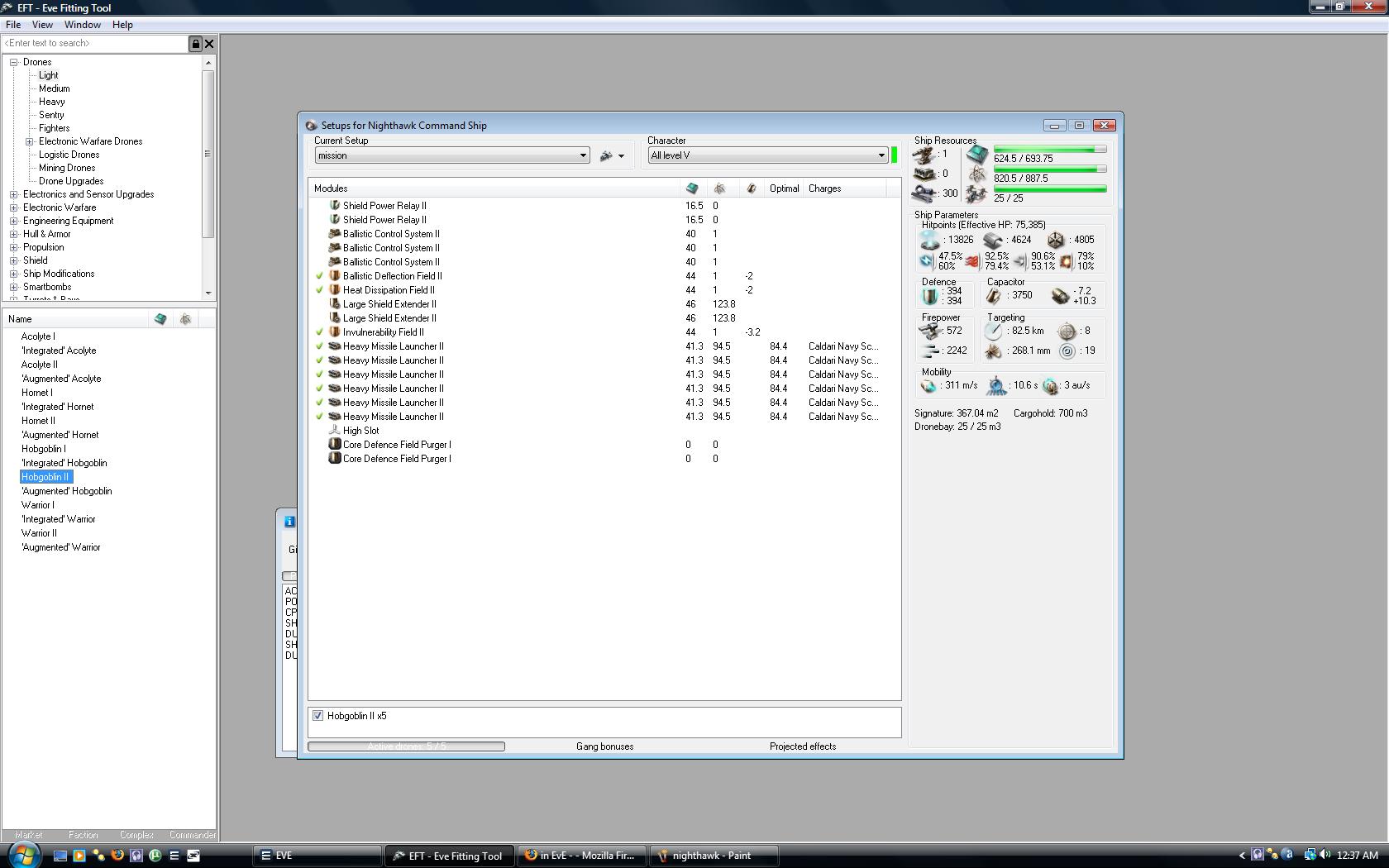Open the Window menu

click(83, 25)
